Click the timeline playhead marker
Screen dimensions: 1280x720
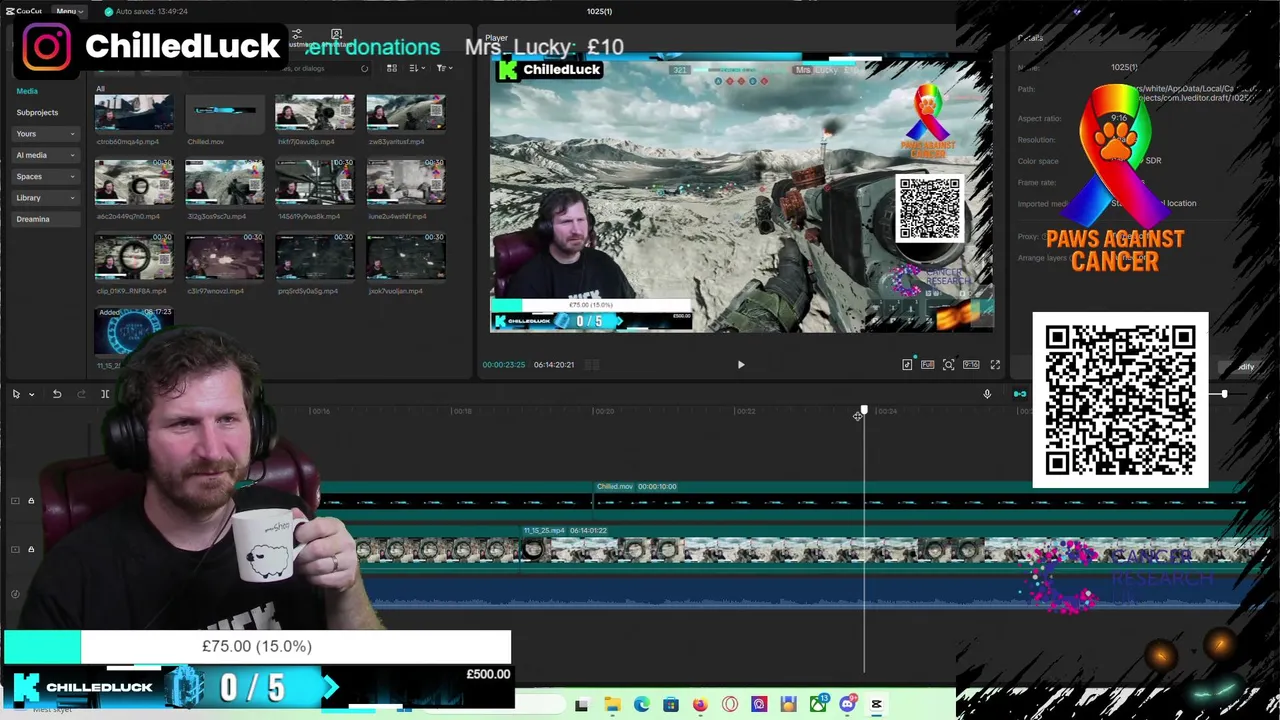click(864, 411)
